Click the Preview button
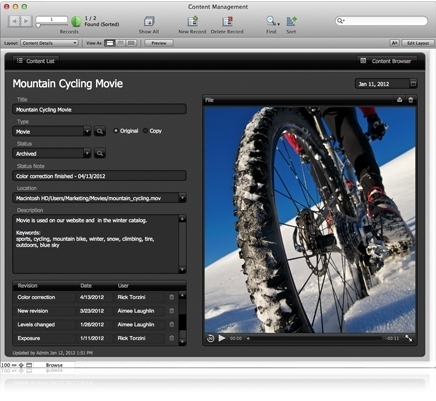This screenshot has height=401, width=436. click(x=159, y=43)
